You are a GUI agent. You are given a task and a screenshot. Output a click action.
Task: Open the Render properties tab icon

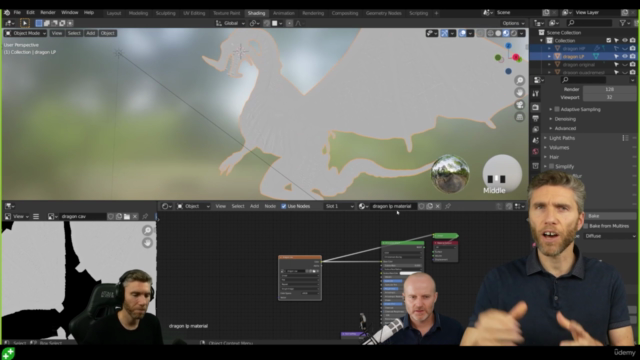click(536, 107)
